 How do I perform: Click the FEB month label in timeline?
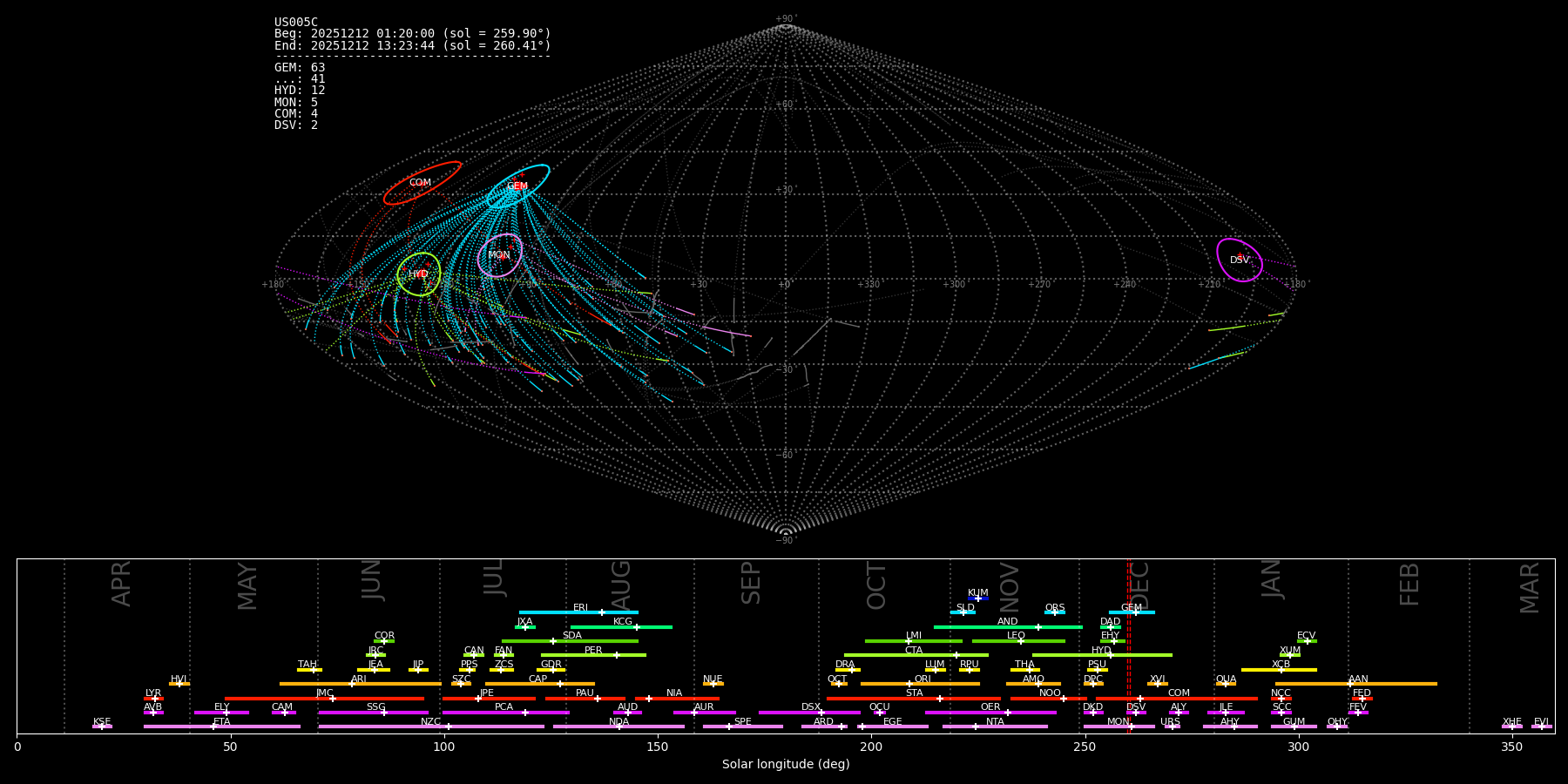[1409, 585]
